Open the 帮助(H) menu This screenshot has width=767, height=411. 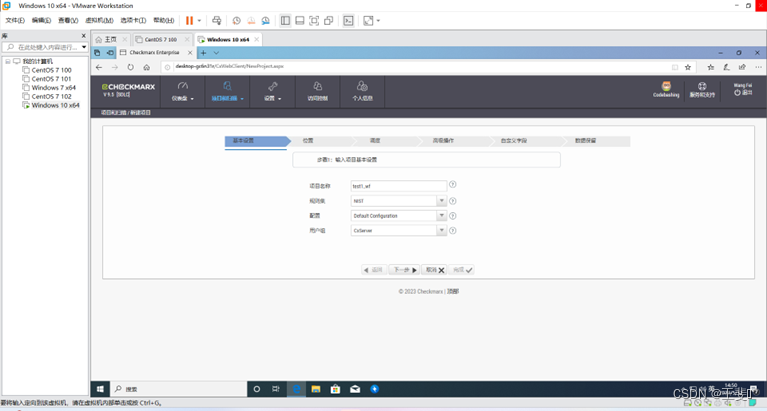point(163,21)
